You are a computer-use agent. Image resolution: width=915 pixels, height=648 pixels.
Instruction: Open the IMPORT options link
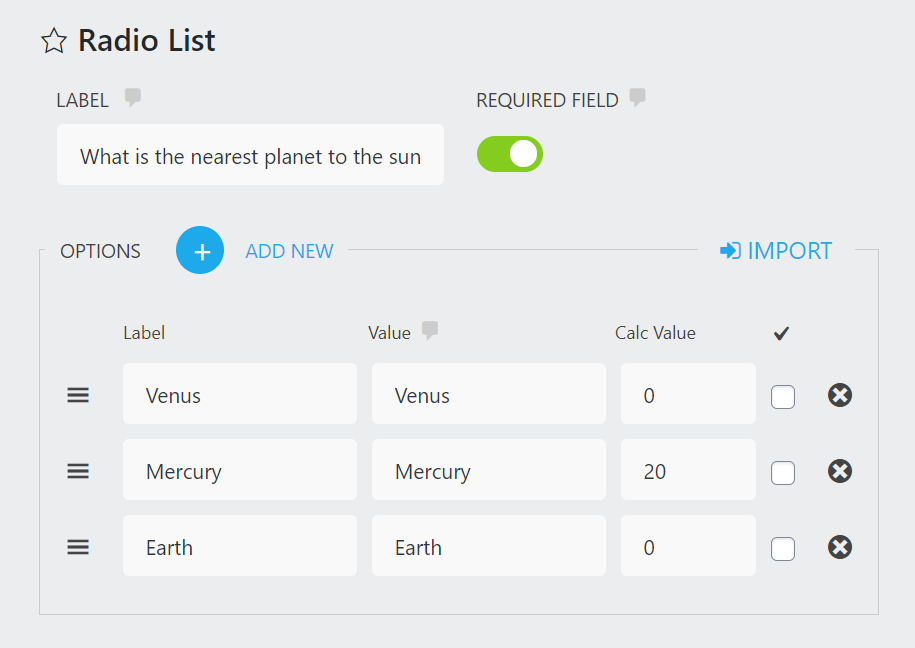pos(776,251)
